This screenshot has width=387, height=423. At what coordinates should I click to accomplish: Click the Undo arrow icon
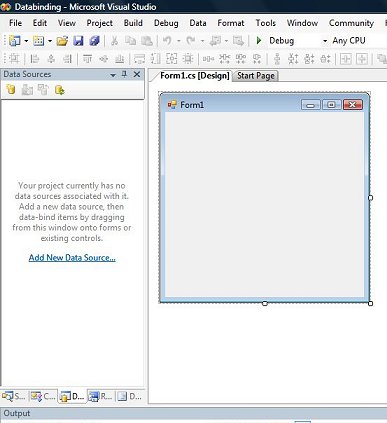(x=167, y=41)
